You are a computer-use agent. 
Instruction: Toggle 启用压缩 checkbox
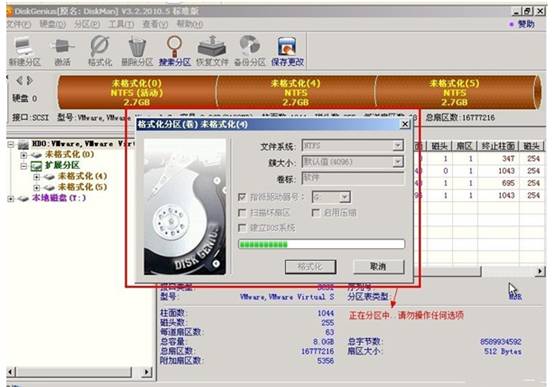point(316,212)
